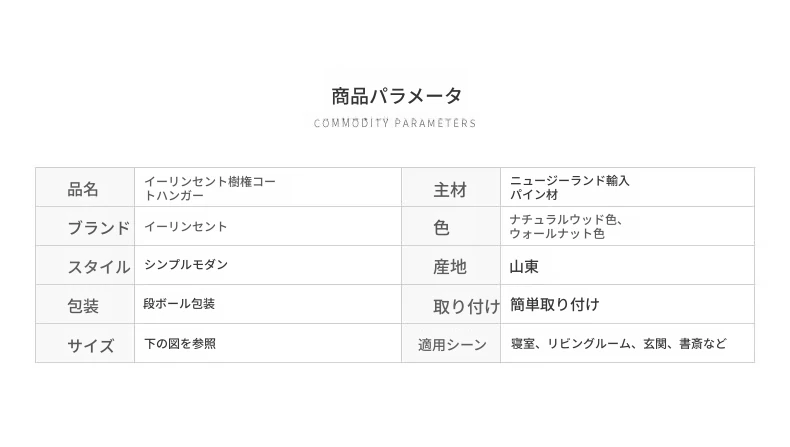The width and height of the screenshot is (790, 447).
Task: Click the 山東 origin value
Action: point(525,267)
